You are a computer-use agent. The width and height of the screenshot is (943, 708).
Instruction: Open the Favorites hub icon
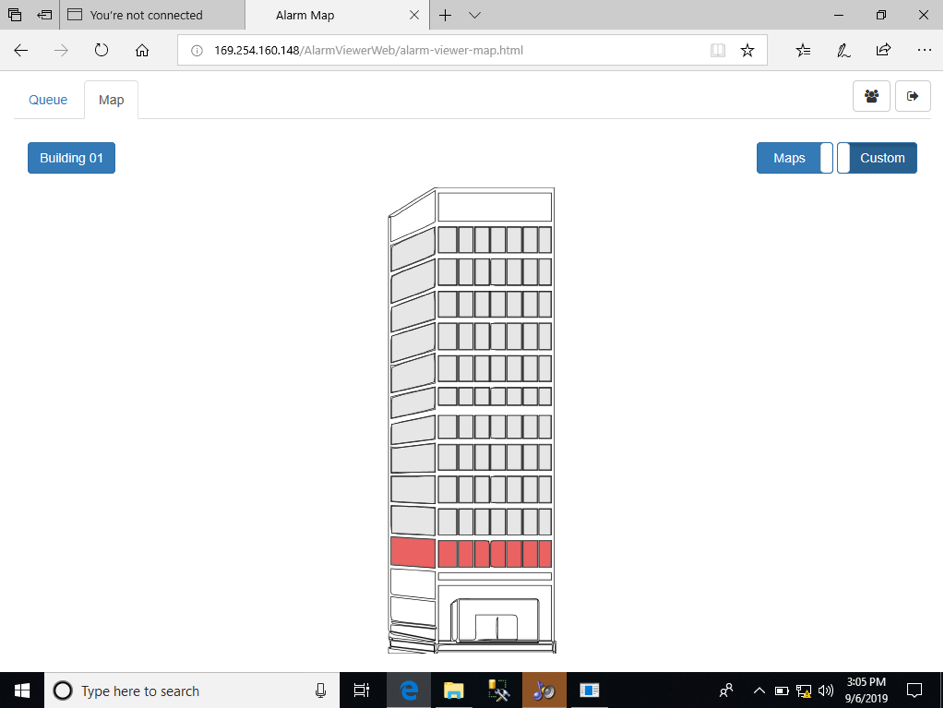803,51
